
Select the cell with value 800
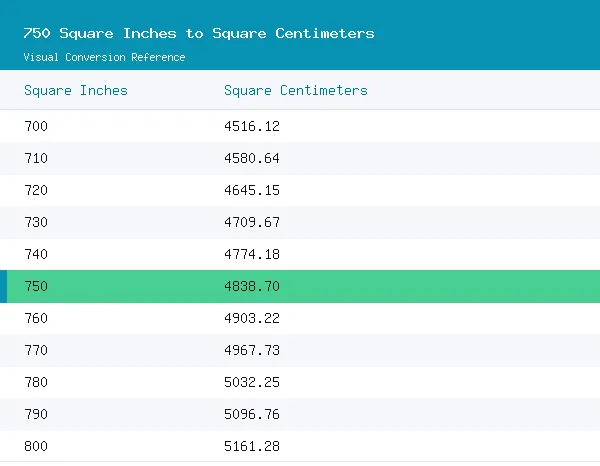(36, 446)
